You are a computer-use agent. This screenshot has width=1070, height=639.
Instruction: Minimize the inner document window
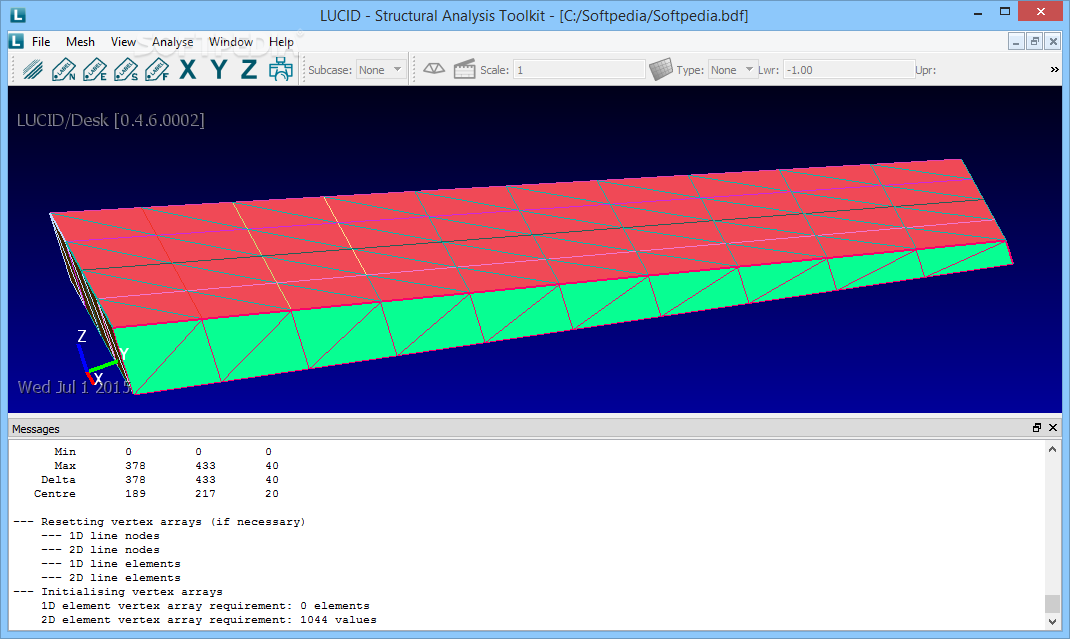point(1016,42)
